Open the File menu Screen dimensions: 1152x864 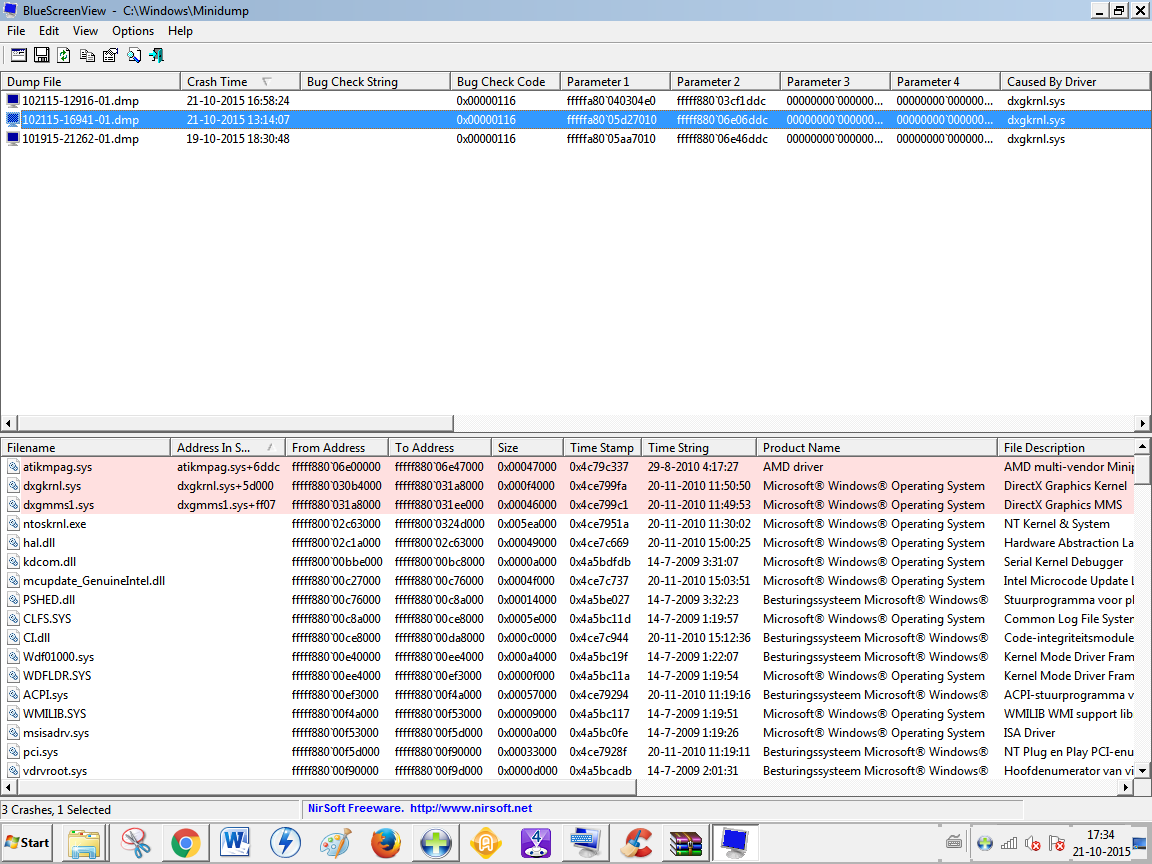click(16, 31)
